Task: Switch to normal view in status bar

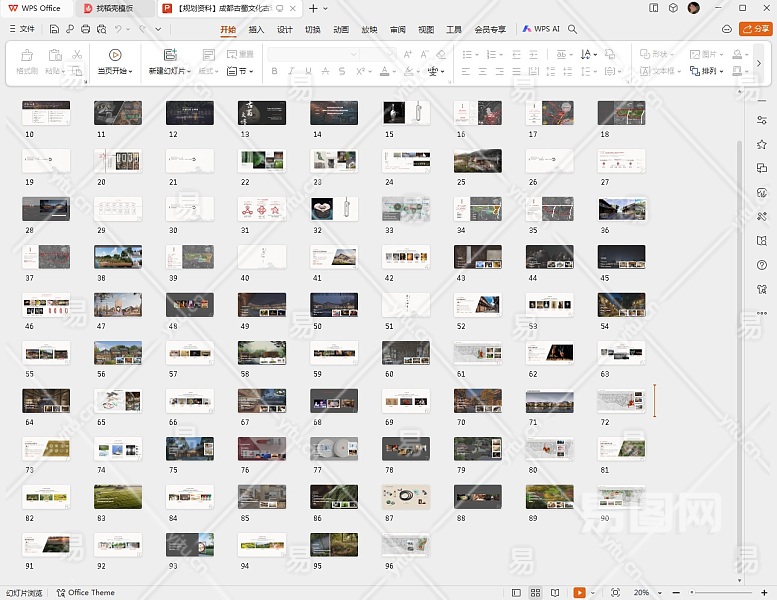Action: (x=516, y=593)
